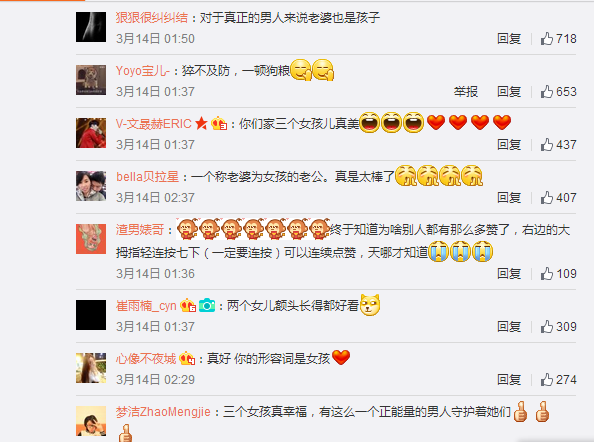Viewport: 594px width, 442px height.
Task: Reply to Yoyo宝儿's comment
Action: [x=509, y=92]
